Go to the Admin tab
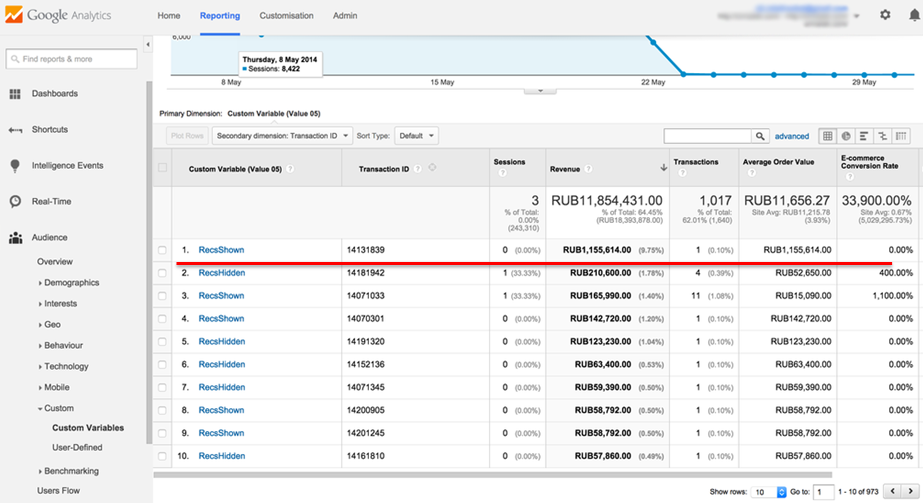Screen dimensions: 923x503 pyautogui.click(x=345, y=16)
